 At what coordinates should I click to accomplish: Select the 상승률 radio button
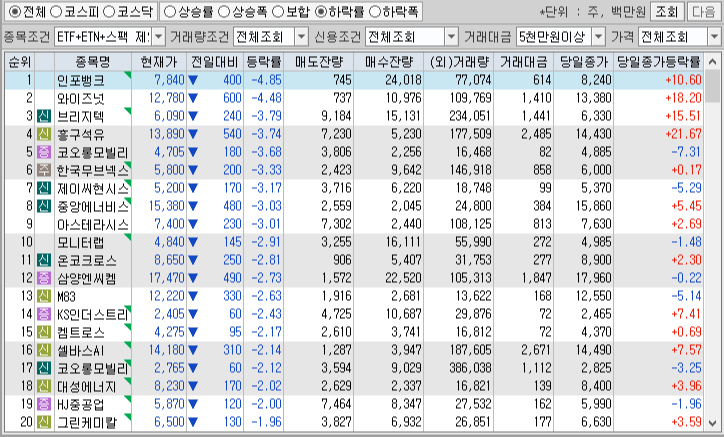170,12
